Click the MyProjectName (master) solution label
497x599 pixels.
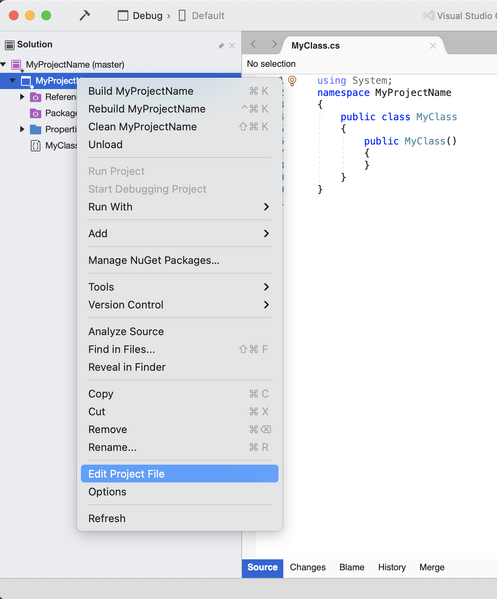pyautogui.click(x=75, y=65)
